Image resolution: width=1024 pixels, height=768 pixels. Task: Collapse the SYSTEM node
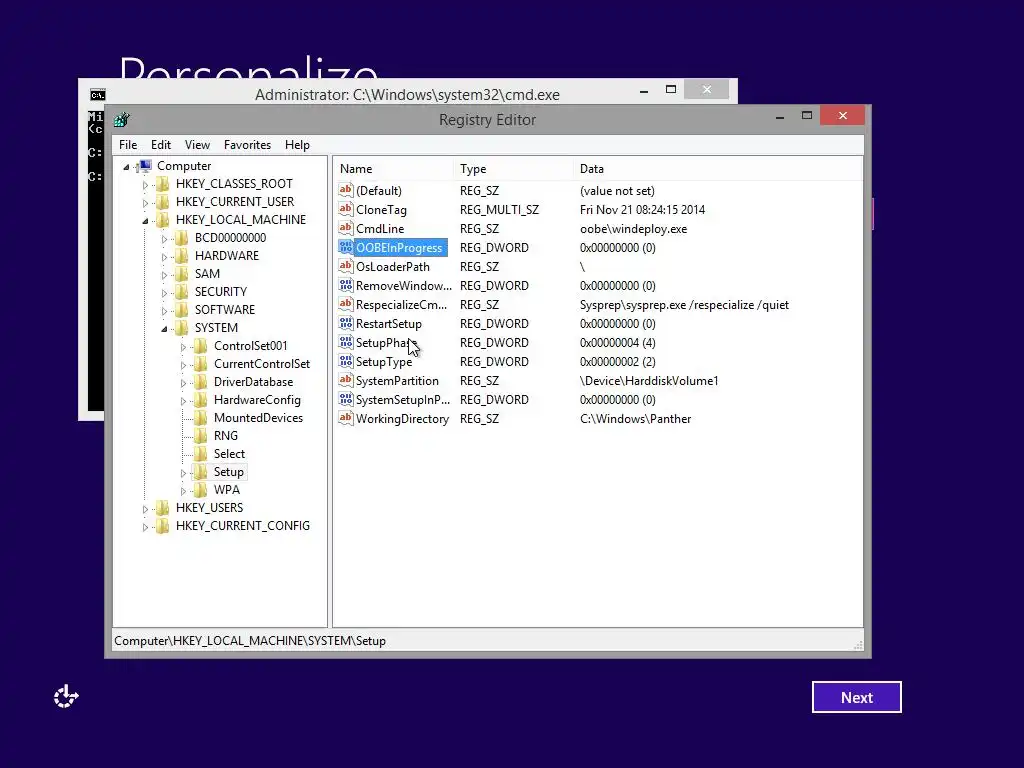click(164, 328)
